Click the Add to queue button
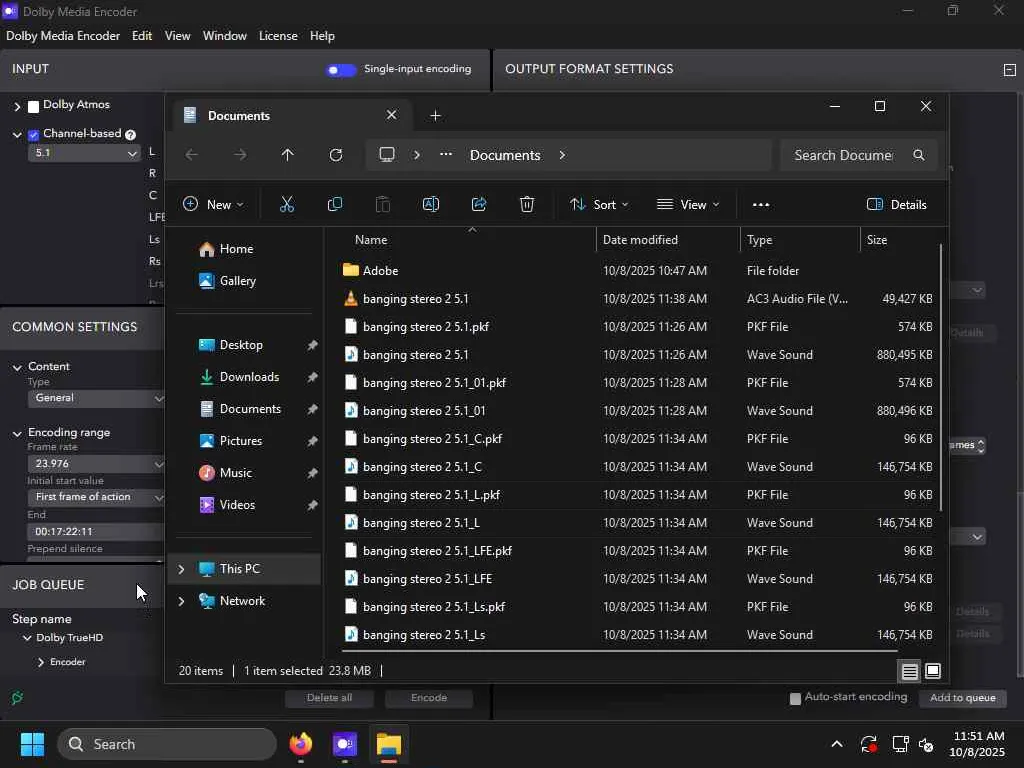 [963, 698]
